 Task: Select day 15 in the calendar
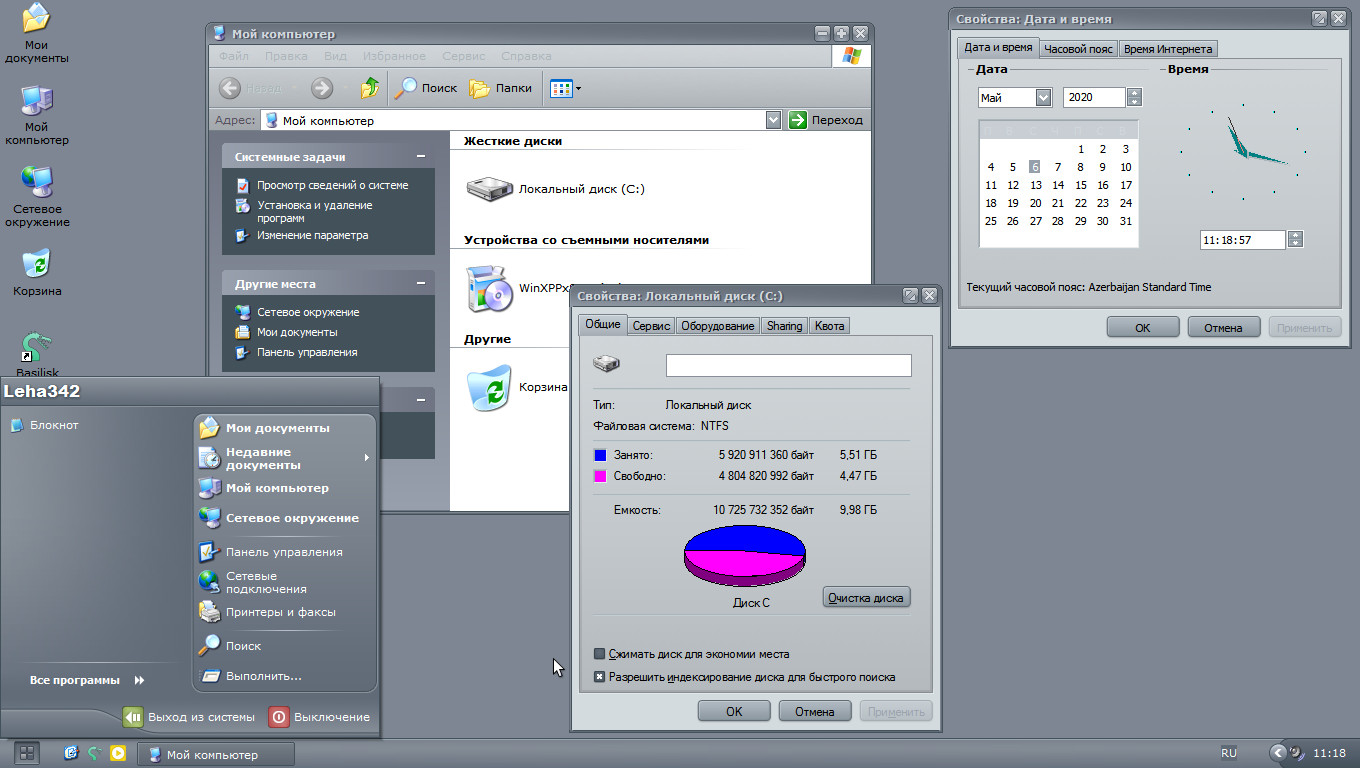[1081, 185]
